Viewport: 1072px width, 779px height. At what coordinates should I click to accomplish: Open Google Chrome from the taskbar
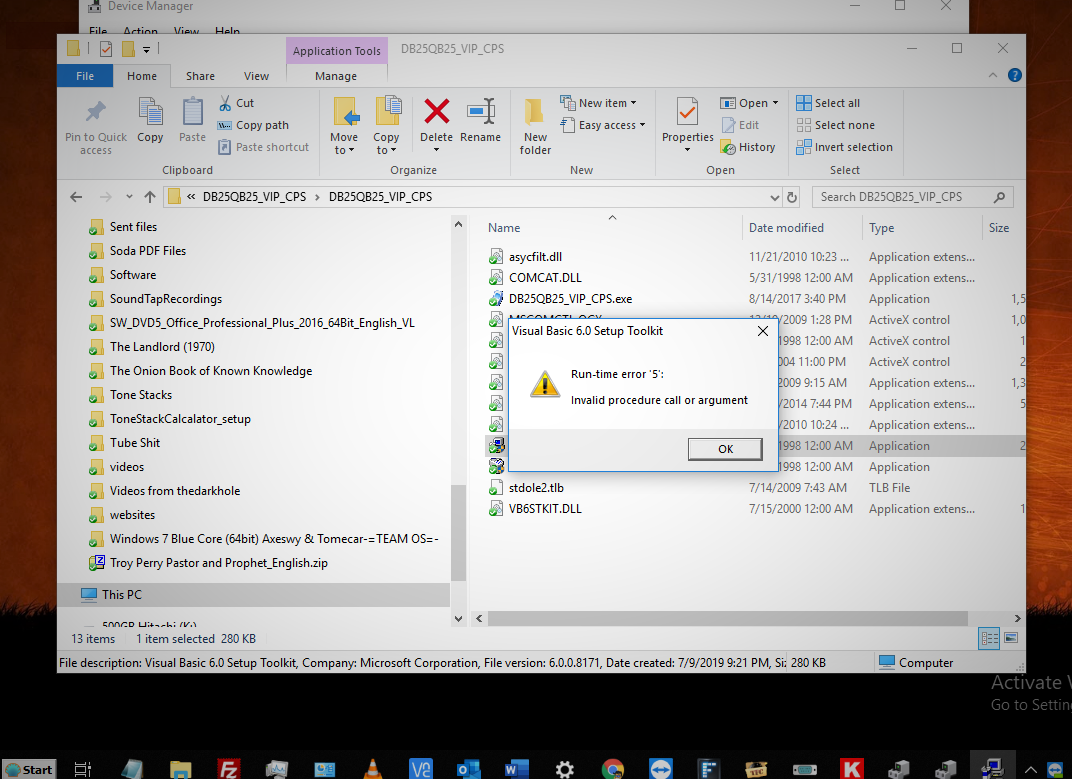tap(613, 769)
